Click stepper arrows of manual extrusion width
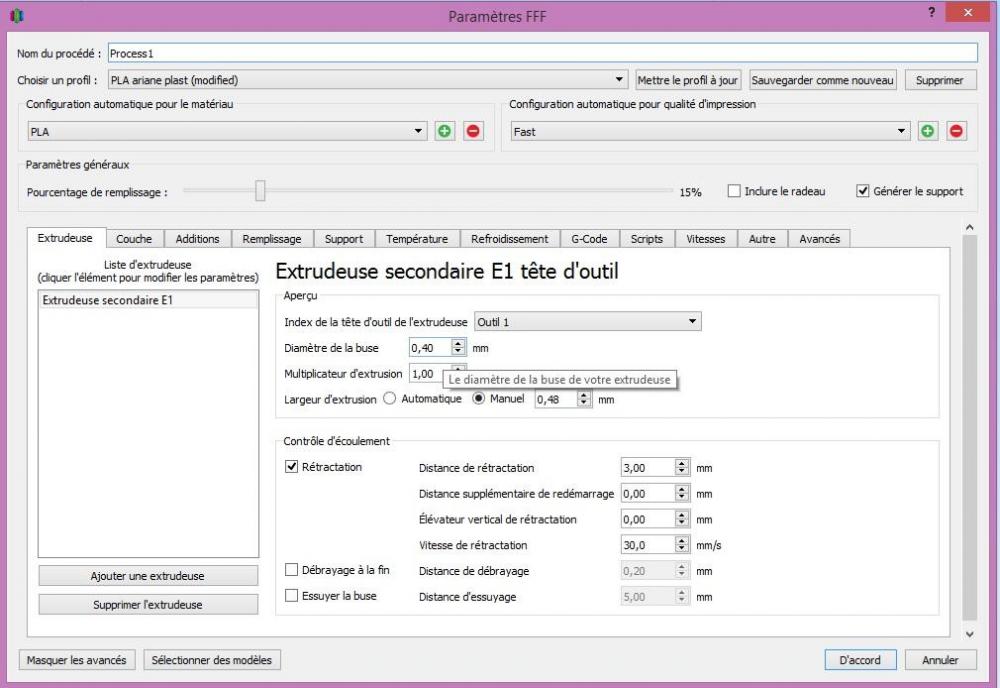The width and height of the screenshot is (1000, 688). 584,399
